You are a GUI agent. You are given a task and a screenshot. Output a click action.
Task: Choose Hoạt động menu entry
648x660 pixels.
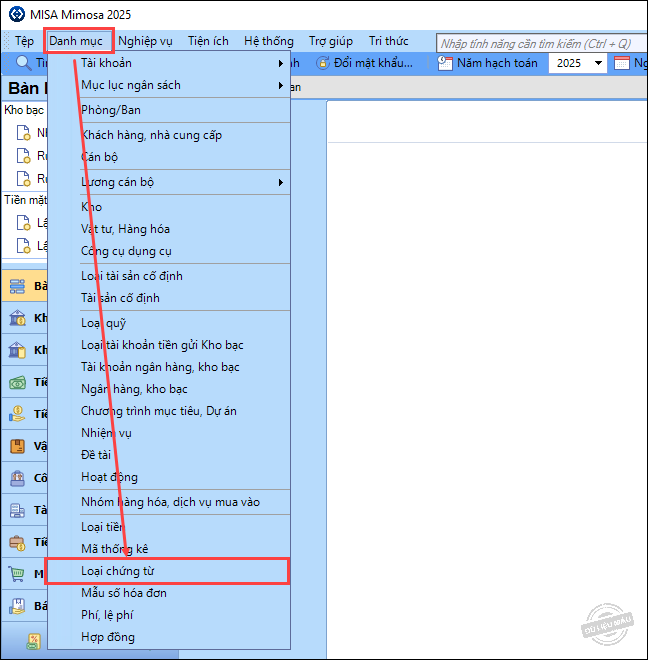pyautogui.click(x=169, y=477)
